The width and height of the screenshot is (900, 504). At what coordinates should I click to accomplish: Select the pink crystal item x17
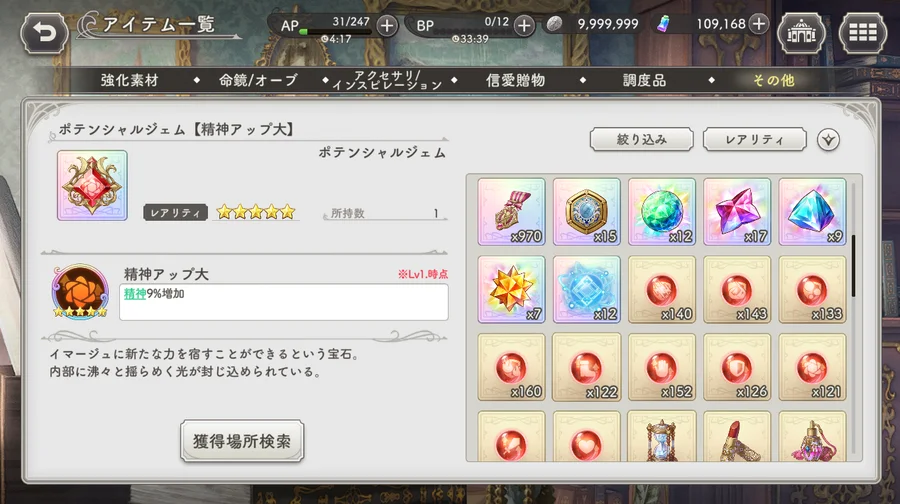[737, 211]
